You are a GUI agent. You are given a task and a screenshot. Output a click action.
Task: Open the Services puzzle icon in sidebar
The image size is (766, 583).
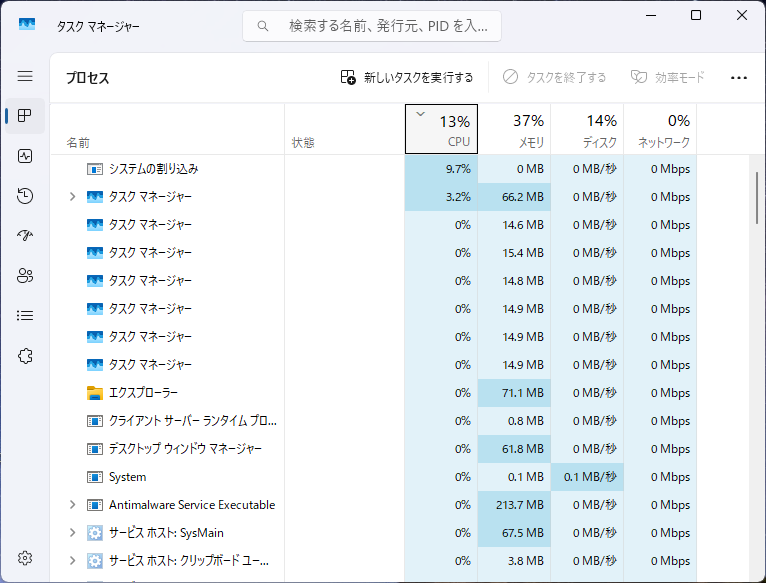coord(25,356)
